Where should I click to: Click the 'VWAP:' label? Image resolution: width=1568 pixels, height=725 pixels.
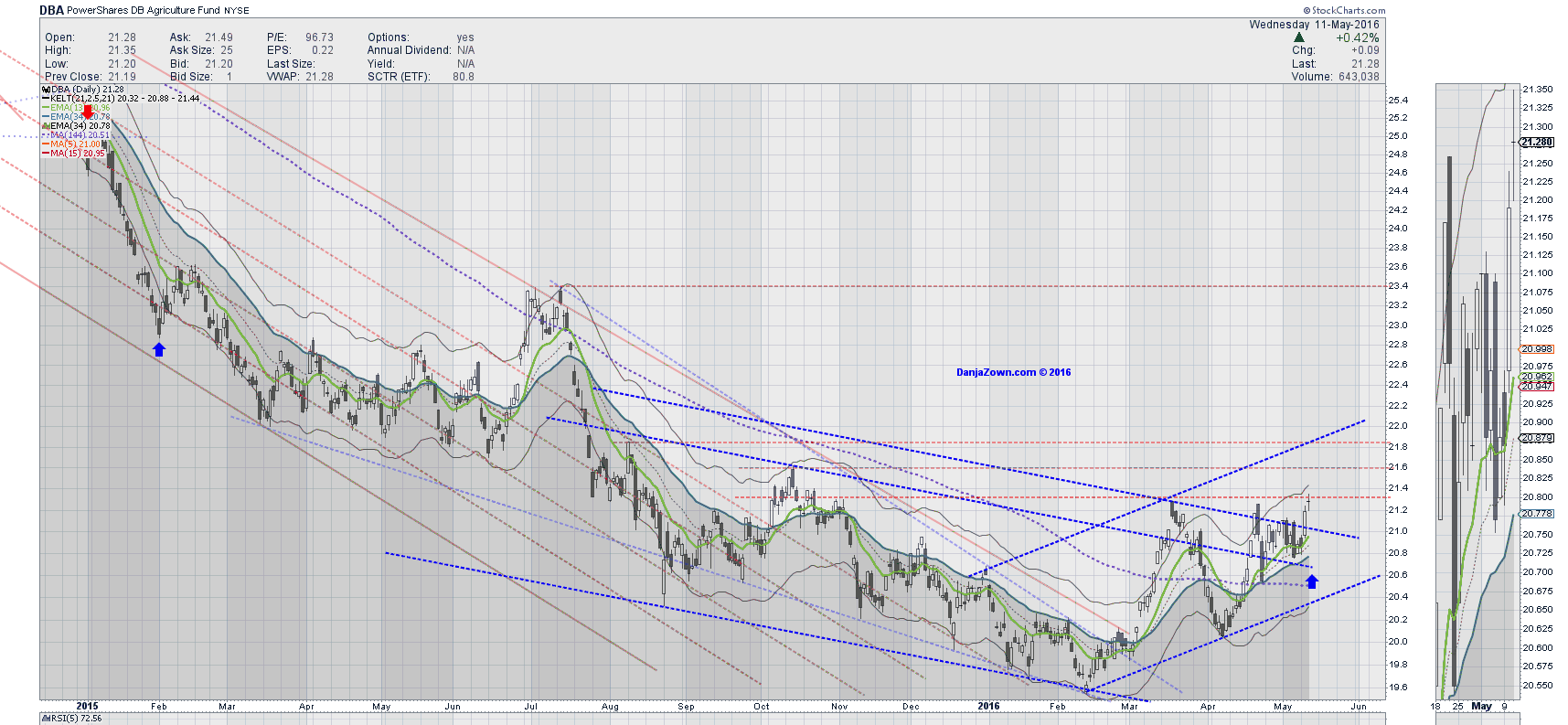[284, 77]
